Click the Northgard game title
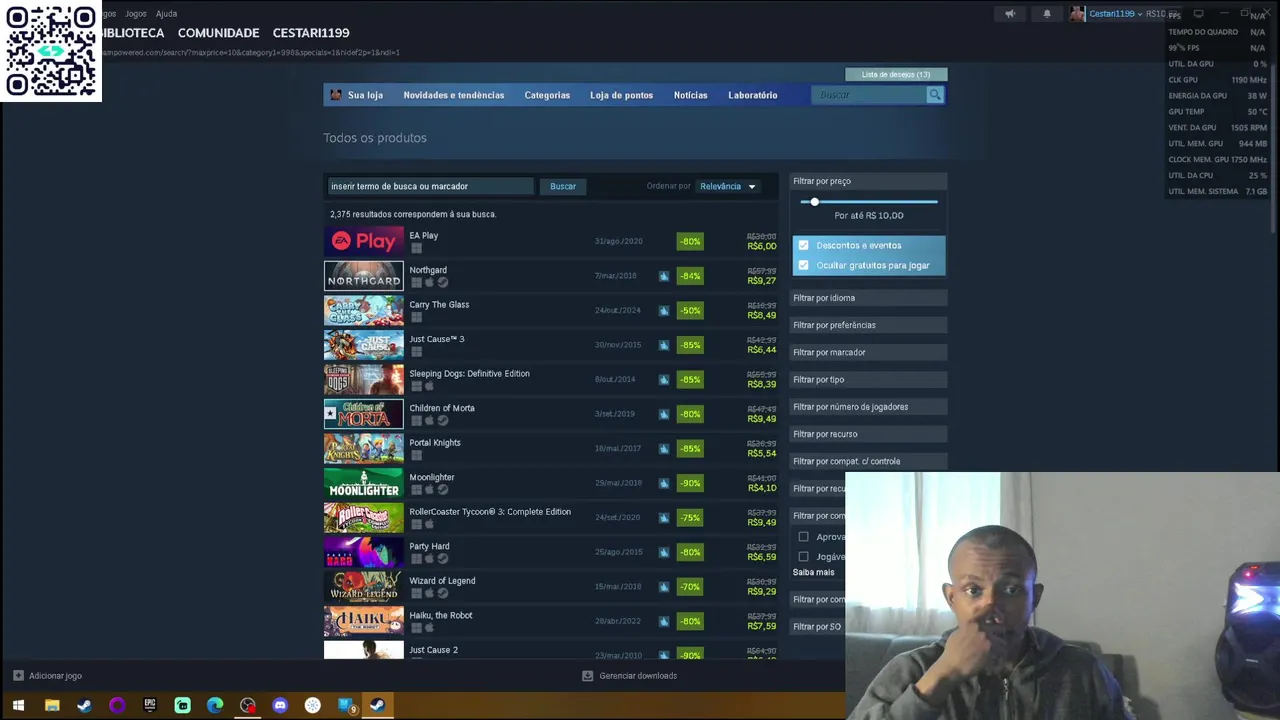The width and height of the screenshot is (1280, 720). pyautogui.click(x=428, y=270)
